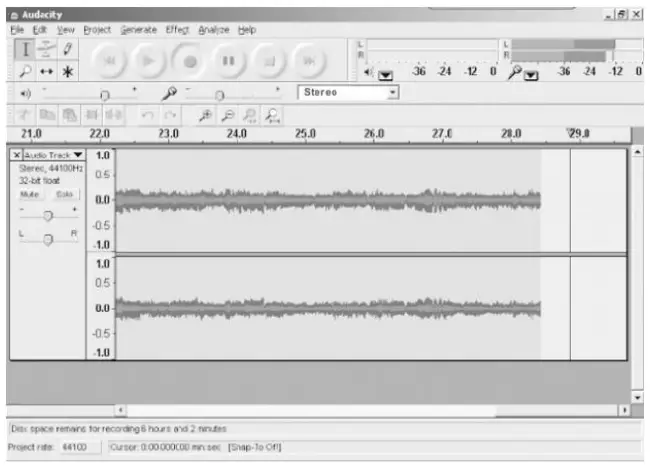650x466 pixels.
Task: Open the Edit menu
Action: coord(39,30)
